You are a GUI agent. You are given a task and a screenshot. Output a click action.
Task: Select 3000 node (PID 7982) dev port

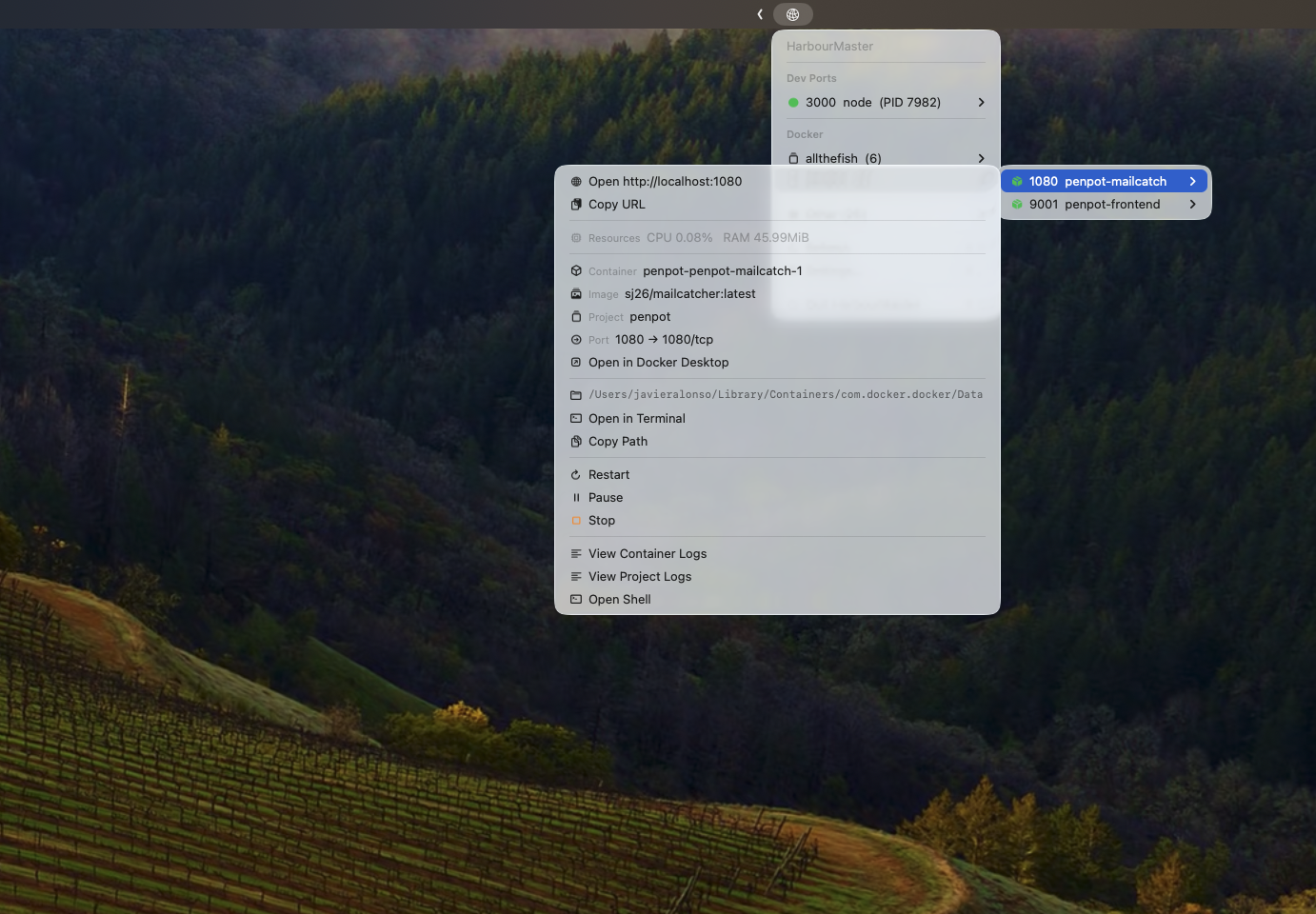point(886,102)
